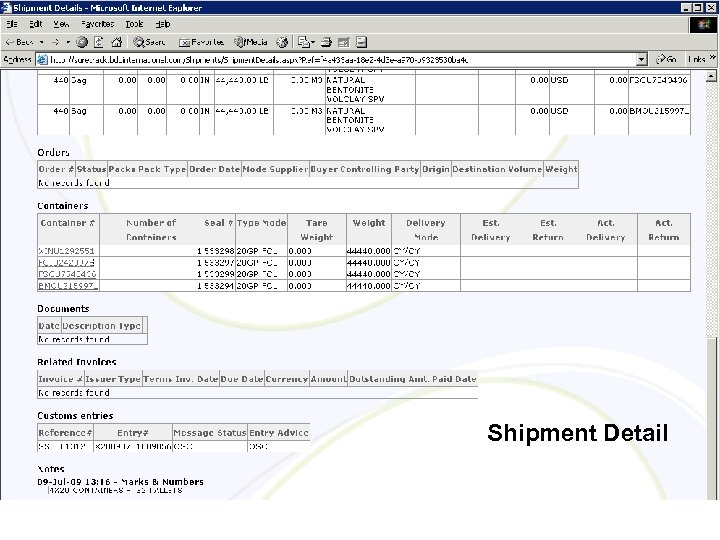This screenshot has width=720, height=540.
Task: Click the Internet Explorer page icon in address bar
Action: click(42, 59)
